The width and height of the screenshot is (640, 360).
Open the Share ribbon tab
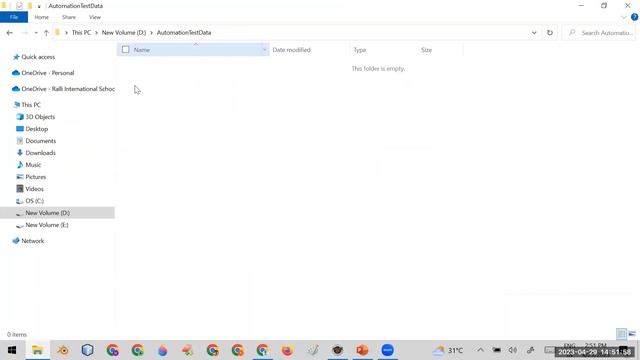point(69,17)
